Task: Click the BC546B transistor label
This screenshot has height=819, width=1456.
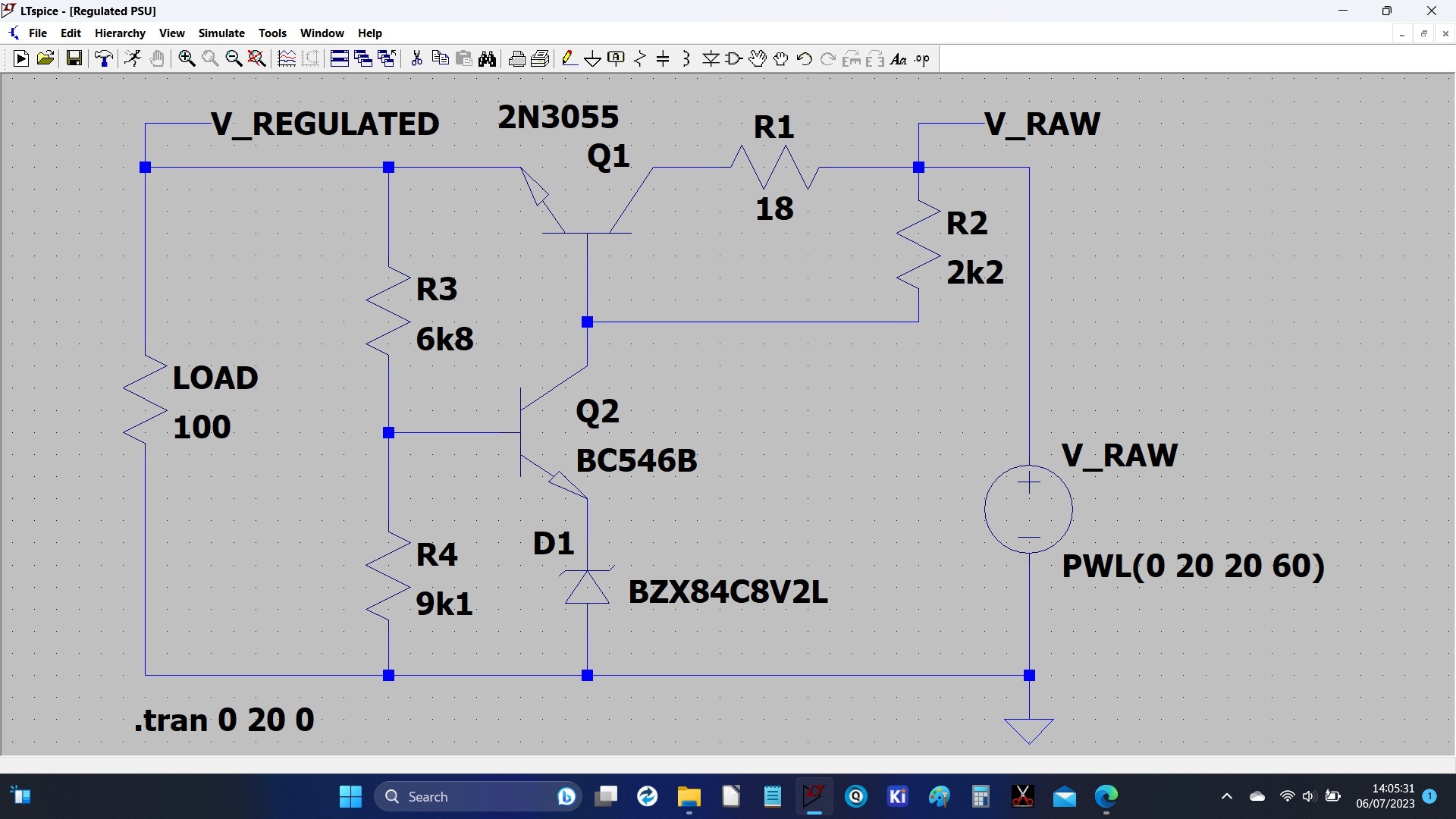Action: [x=636, y=461]
